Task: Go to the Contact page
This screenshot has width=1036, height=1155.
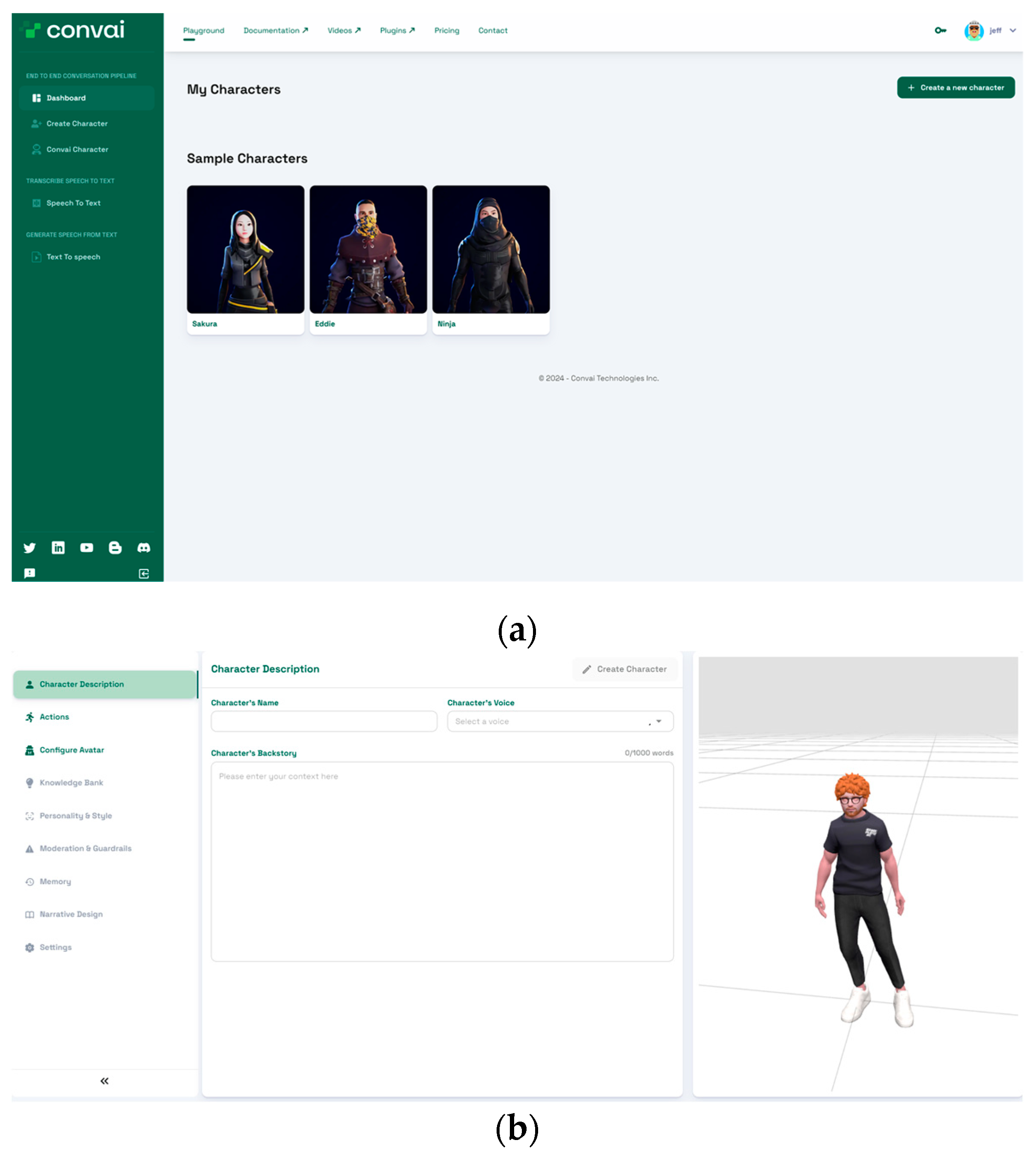Action: point(493,31)
